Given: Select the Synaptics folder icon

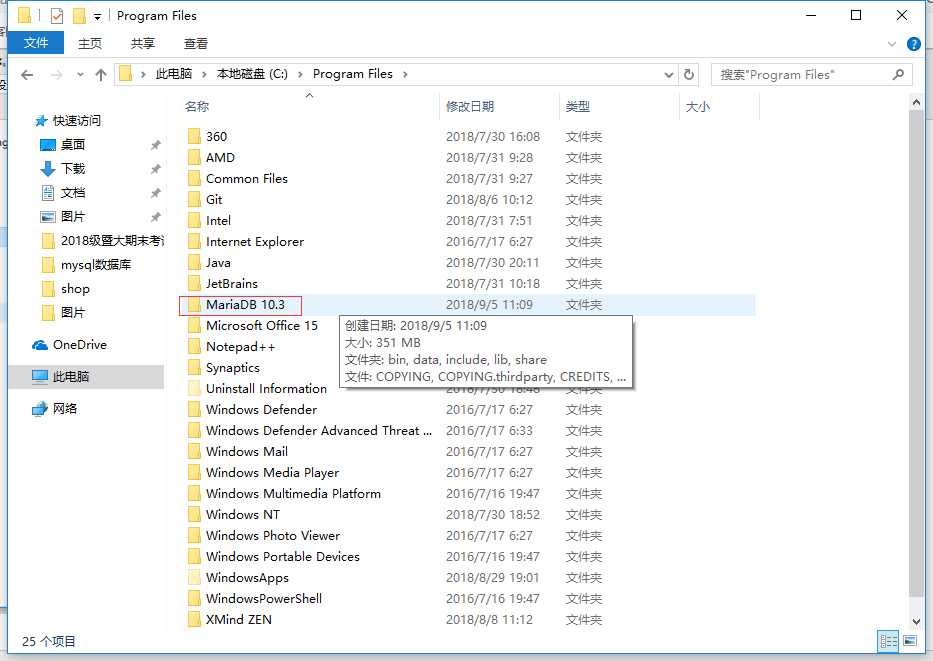Looking at the screenshot, I should pos(194,368).
